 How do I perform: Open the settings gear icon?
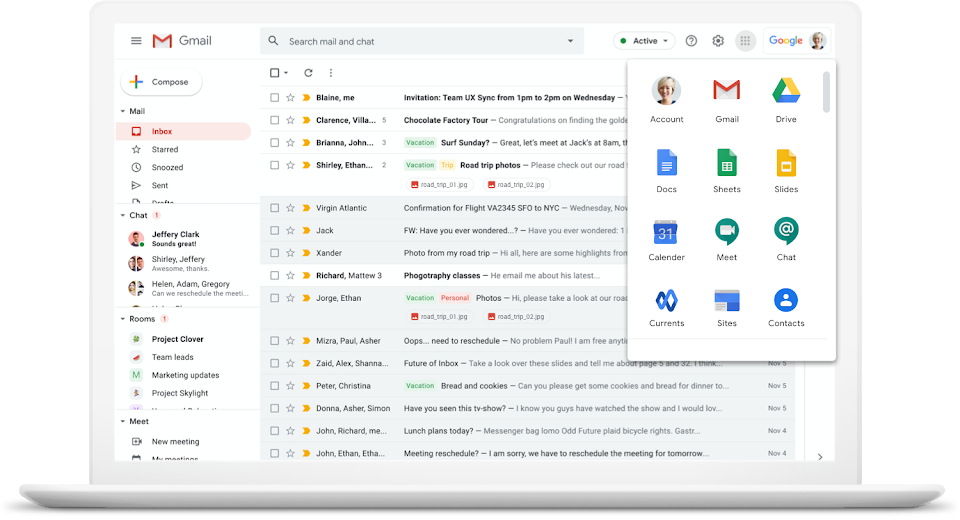click(718, 41)
